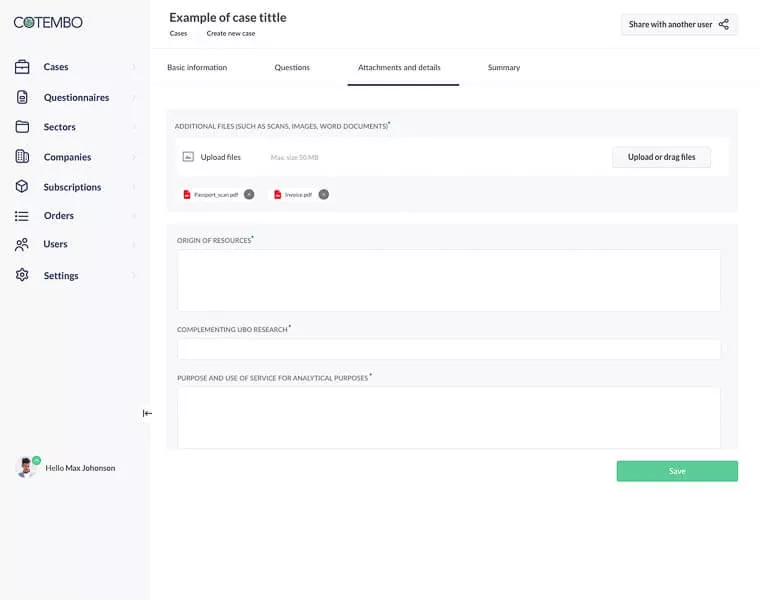Expand the Orders menu chevron
Image resolution: width=761 pixels, height=600 pixels.
point(134,216)
